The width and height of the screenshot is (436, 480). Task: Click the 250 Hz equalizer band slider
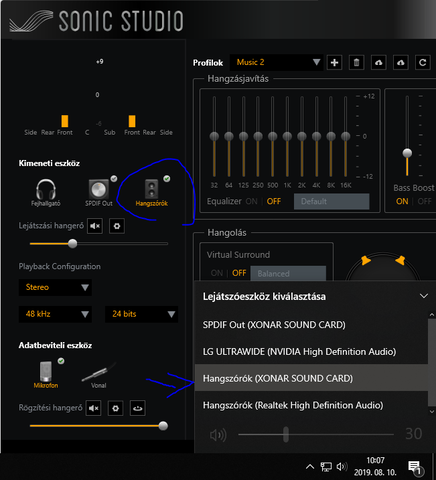[x=258, y=136]
